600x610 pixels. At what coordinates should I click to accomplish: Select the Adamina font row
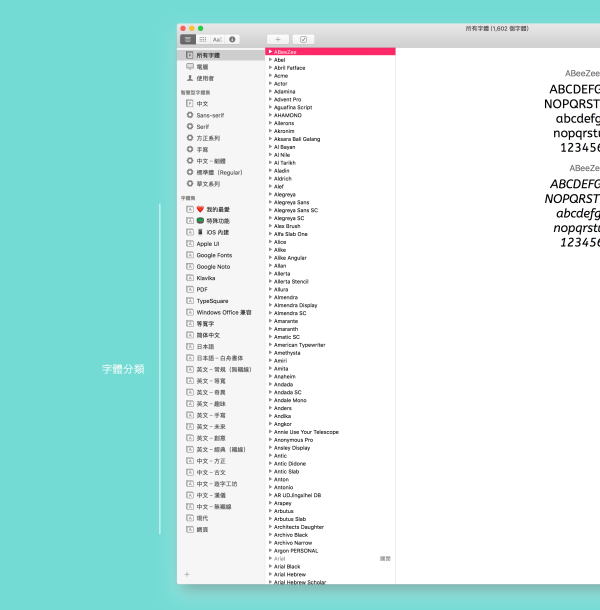[330, 91]
